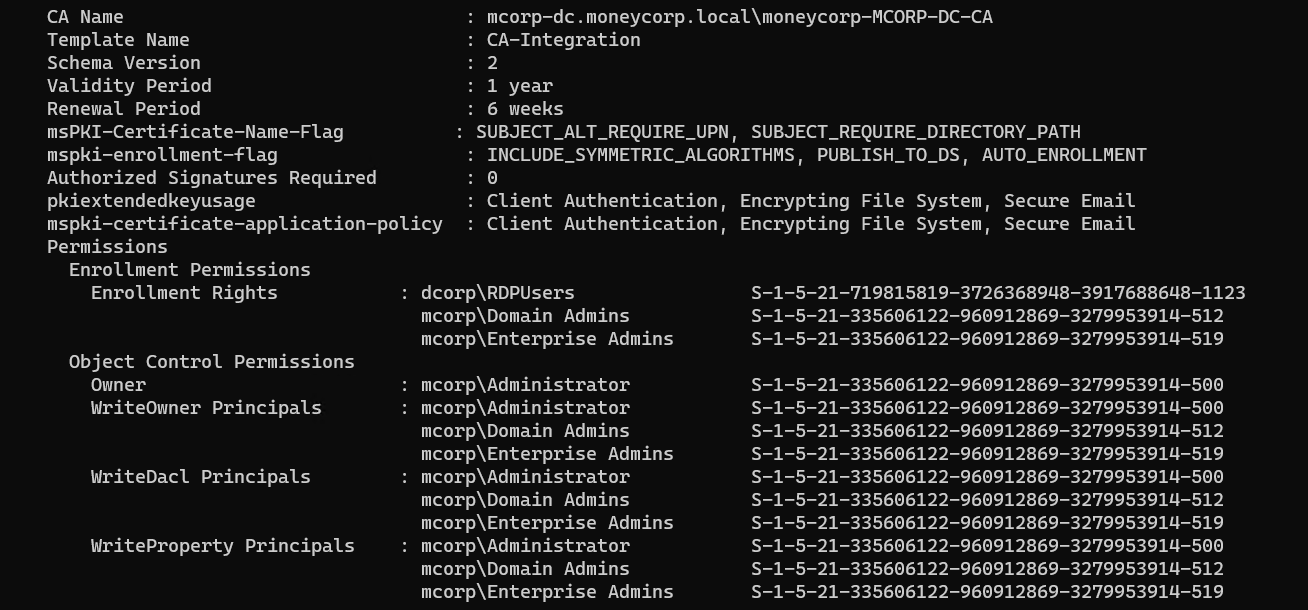
Task: Click Secure Email in mspki-certificate-application-policy line
Action: [1070, 224]
